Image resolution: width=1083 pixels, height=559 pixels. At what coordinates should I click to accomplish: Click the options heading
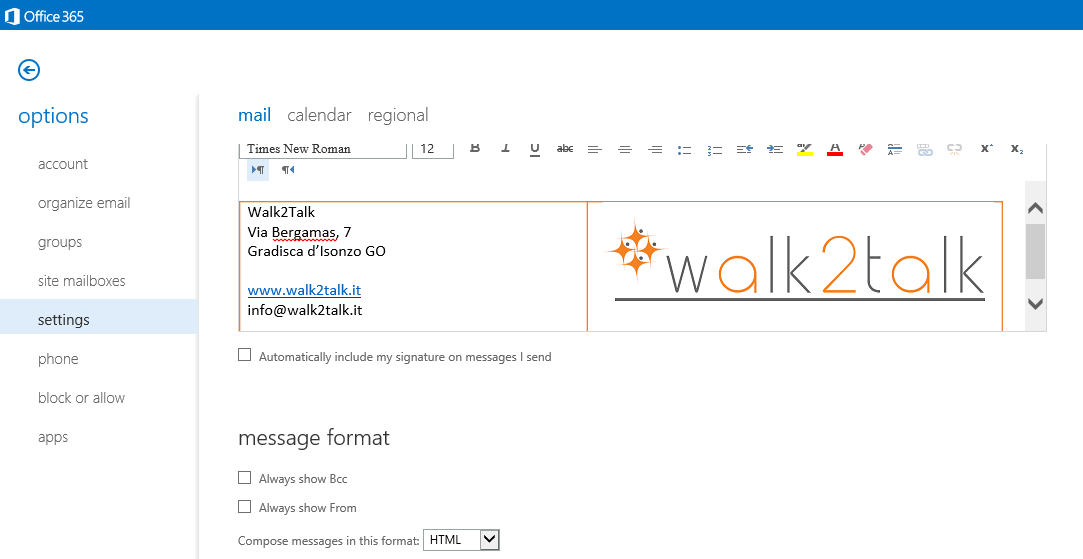click(53, 116)
